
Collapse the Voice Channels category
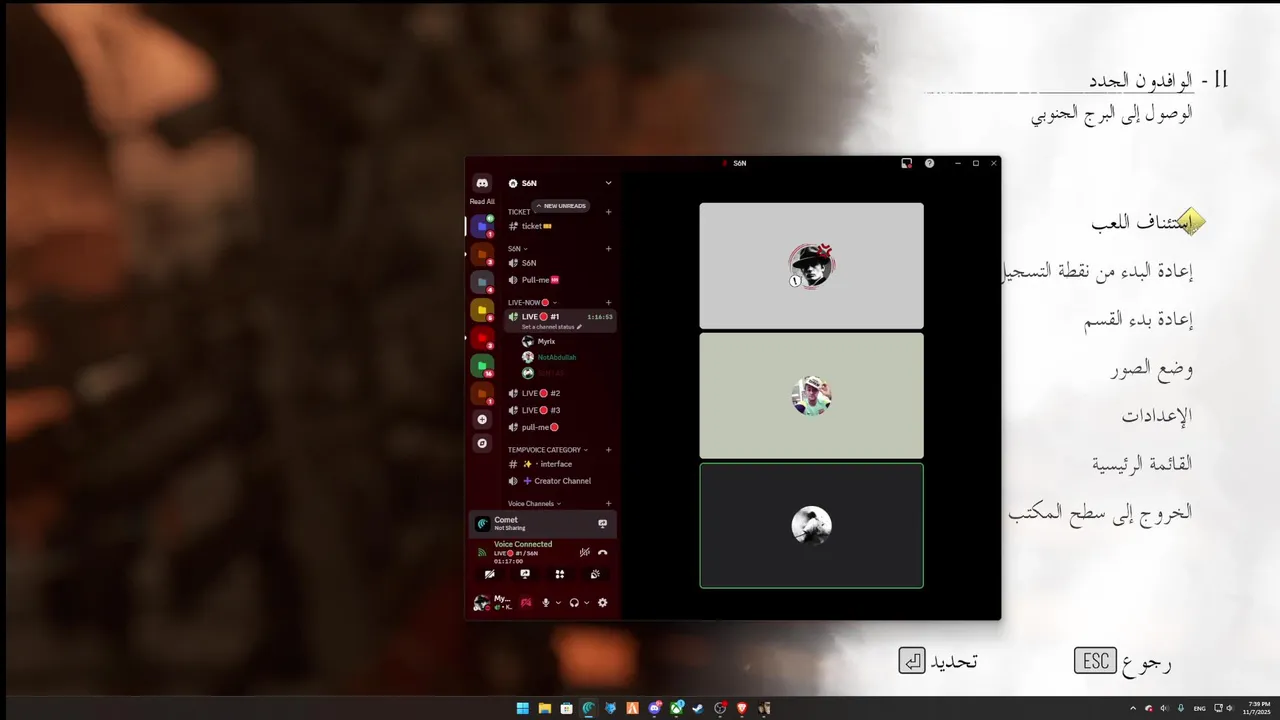pos(535,503)
